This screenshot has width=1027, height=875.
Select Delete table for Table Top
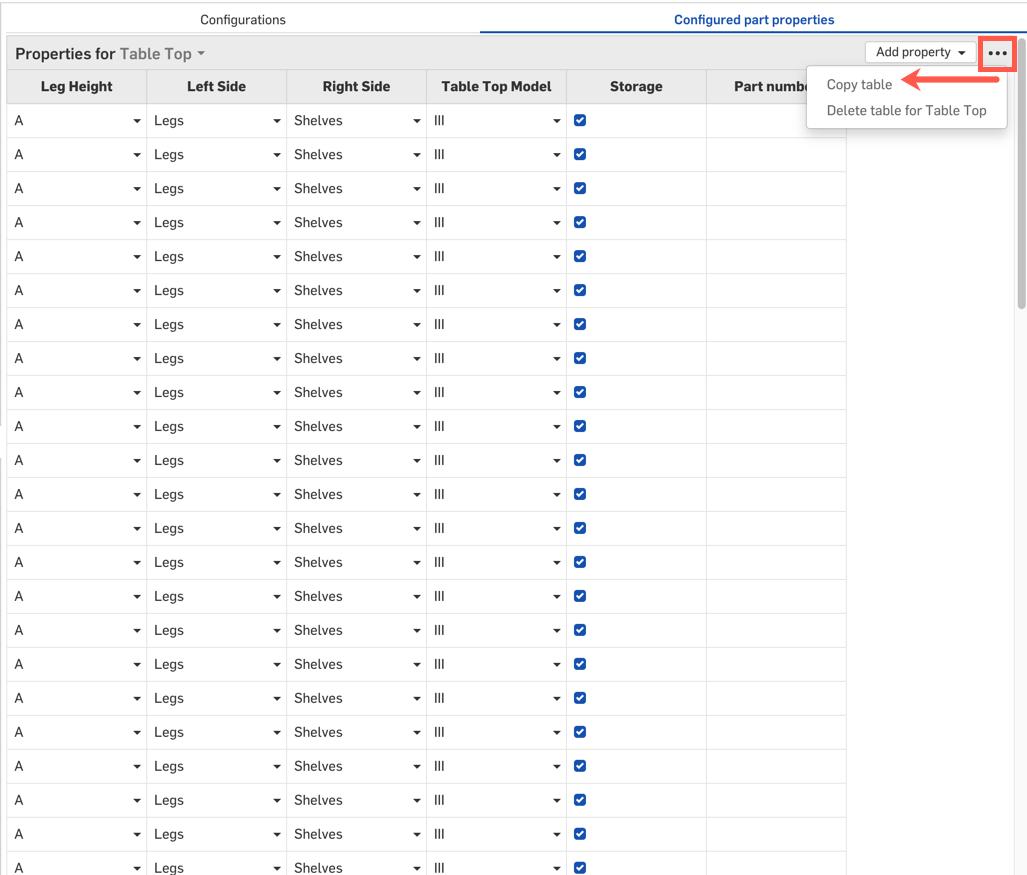point(906,111)
